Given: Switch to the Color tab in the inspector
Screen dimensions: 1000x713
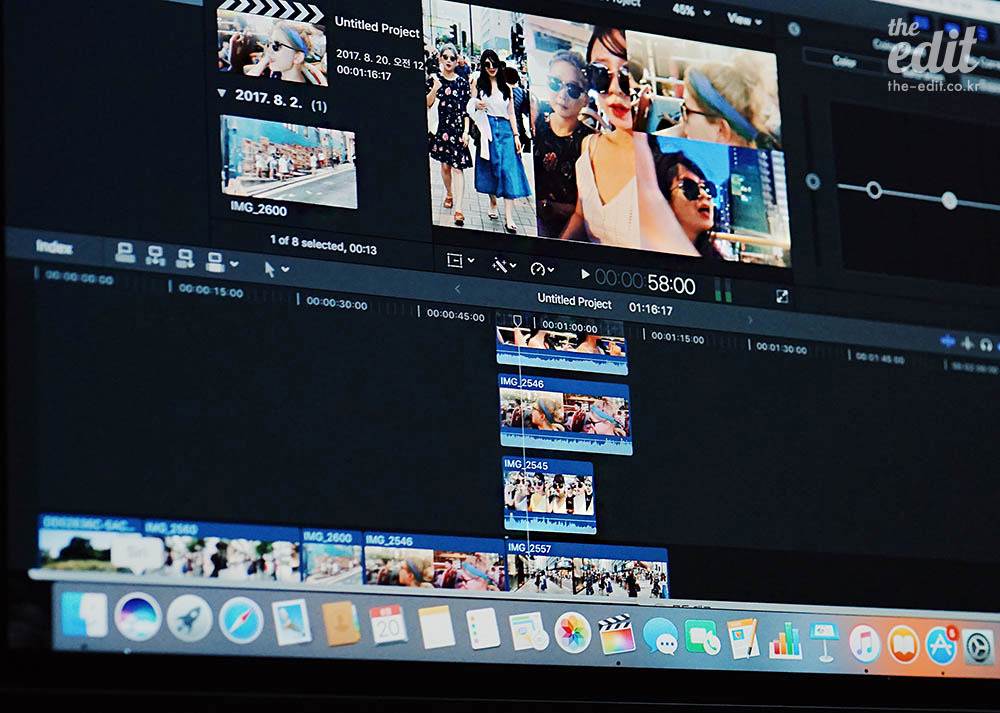Looking at the screenshot, I should click(x=843, y=61).
